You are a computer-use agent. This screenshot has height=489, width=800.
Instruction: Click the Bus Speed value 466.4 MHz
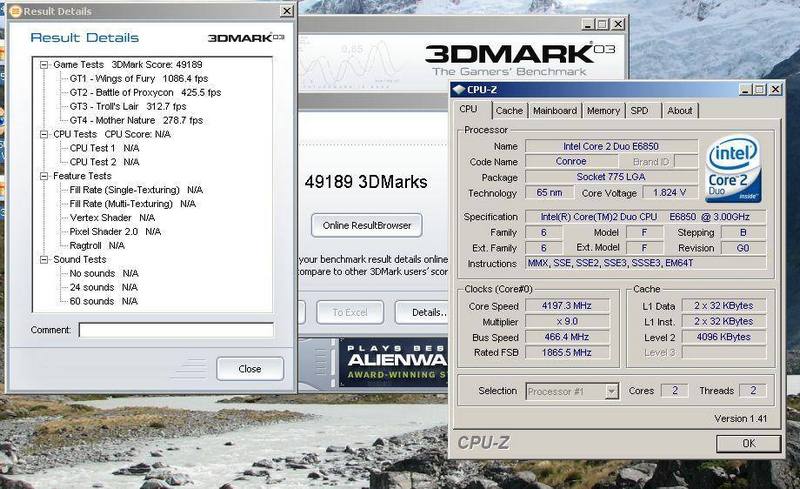coord(567,337)
